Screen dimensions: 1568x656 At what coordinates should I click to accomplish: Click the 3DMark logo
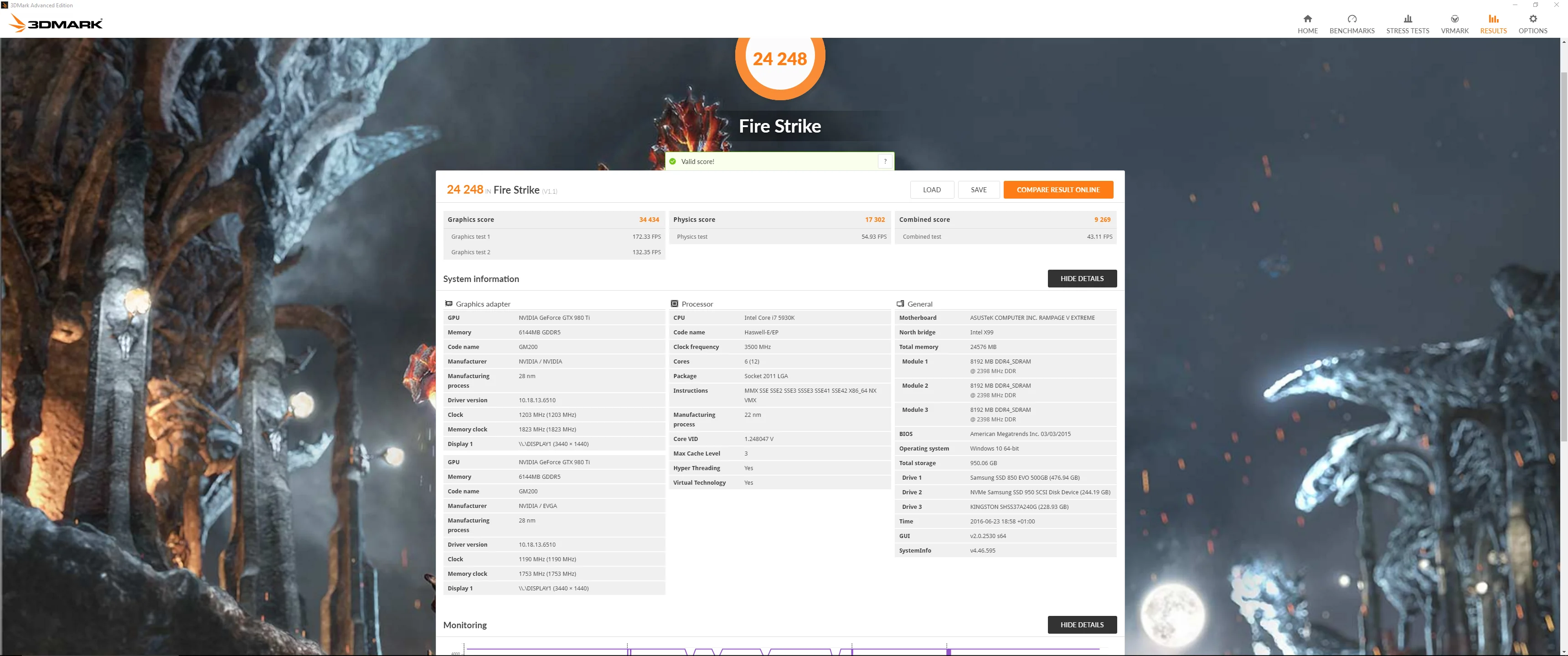56,23
